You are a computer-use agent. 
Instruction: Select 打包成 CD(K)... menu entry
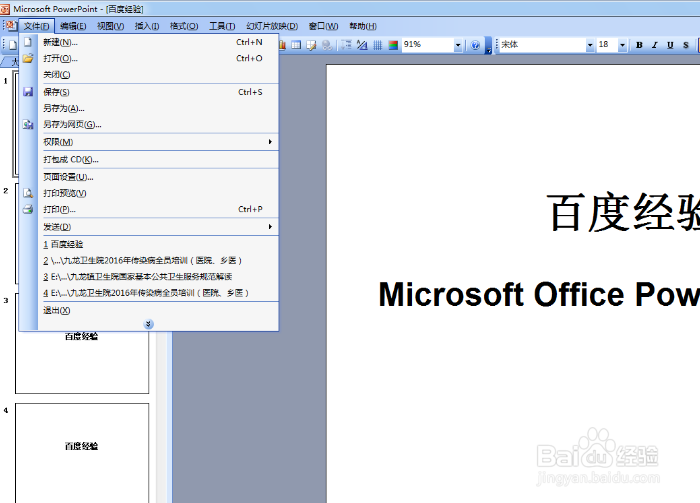click(150, 159)
